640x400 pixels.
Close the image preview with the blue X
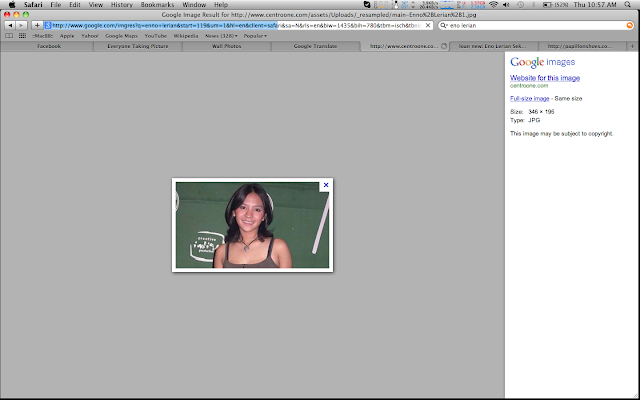click(x=326, y=185)
